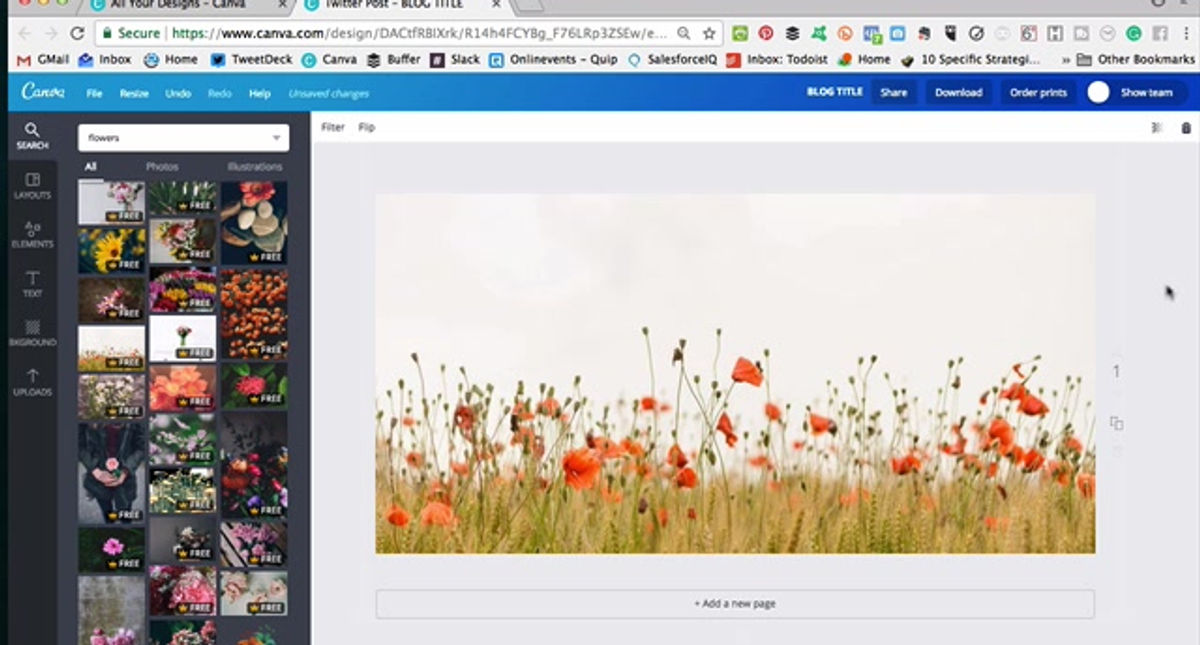Select the All results tab
Screen dimensions: 1200x645
(x=90, y=167)
